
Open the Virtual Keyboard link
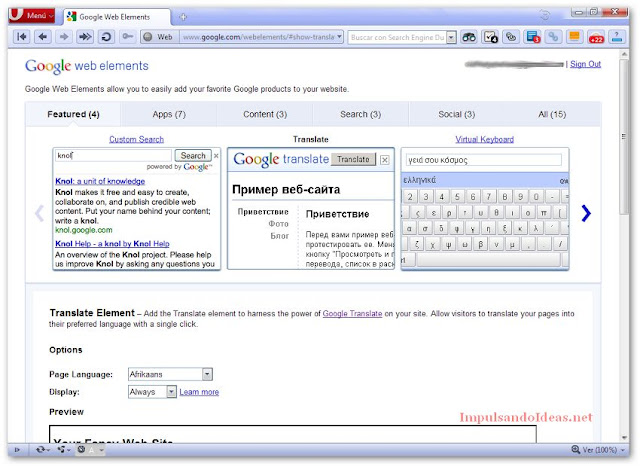[x=484, y=139]
